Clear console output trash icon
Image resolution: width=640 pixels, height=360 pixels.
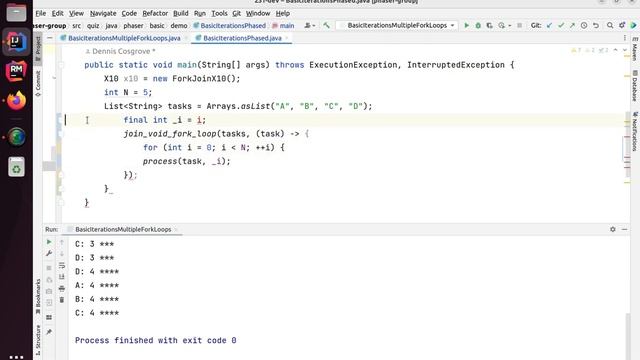pyautogui.click(x=62, y=300)
